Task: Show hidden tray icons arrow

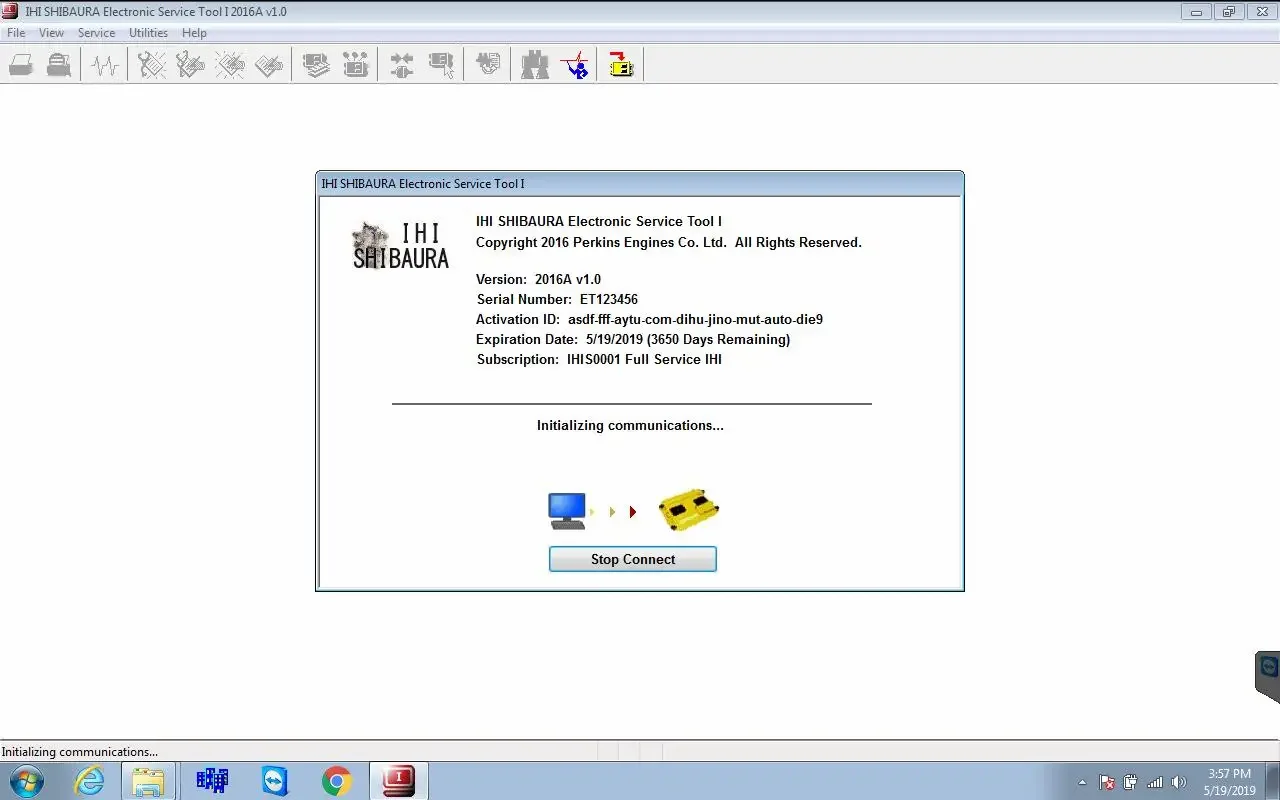Action: click(1082, 782)
